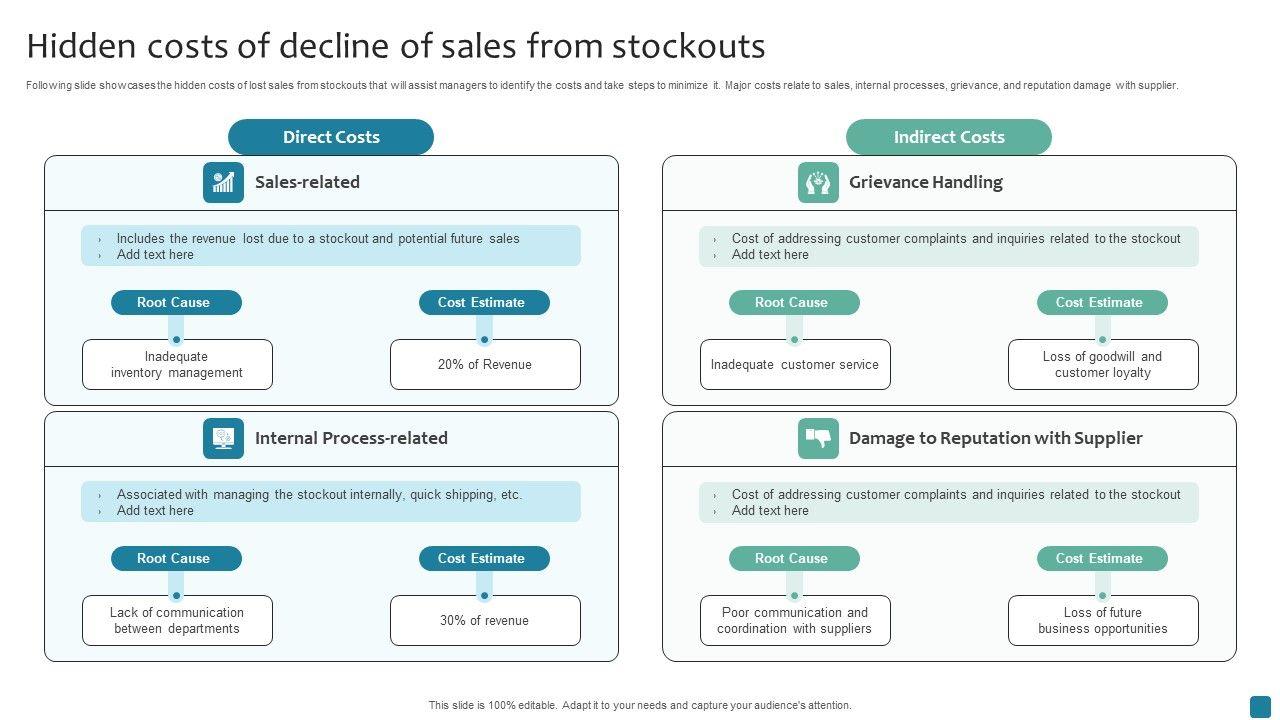Select the '20% of Revenue' box
The image size is (1280, 720).
tap(485, 364)
